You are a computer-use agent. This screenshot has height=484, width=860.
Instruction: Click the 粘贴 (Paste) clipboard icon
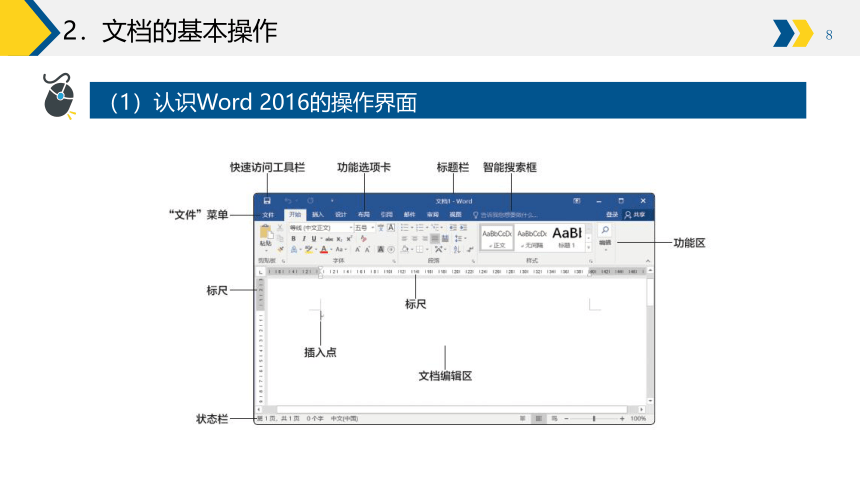tap(266, 232)
